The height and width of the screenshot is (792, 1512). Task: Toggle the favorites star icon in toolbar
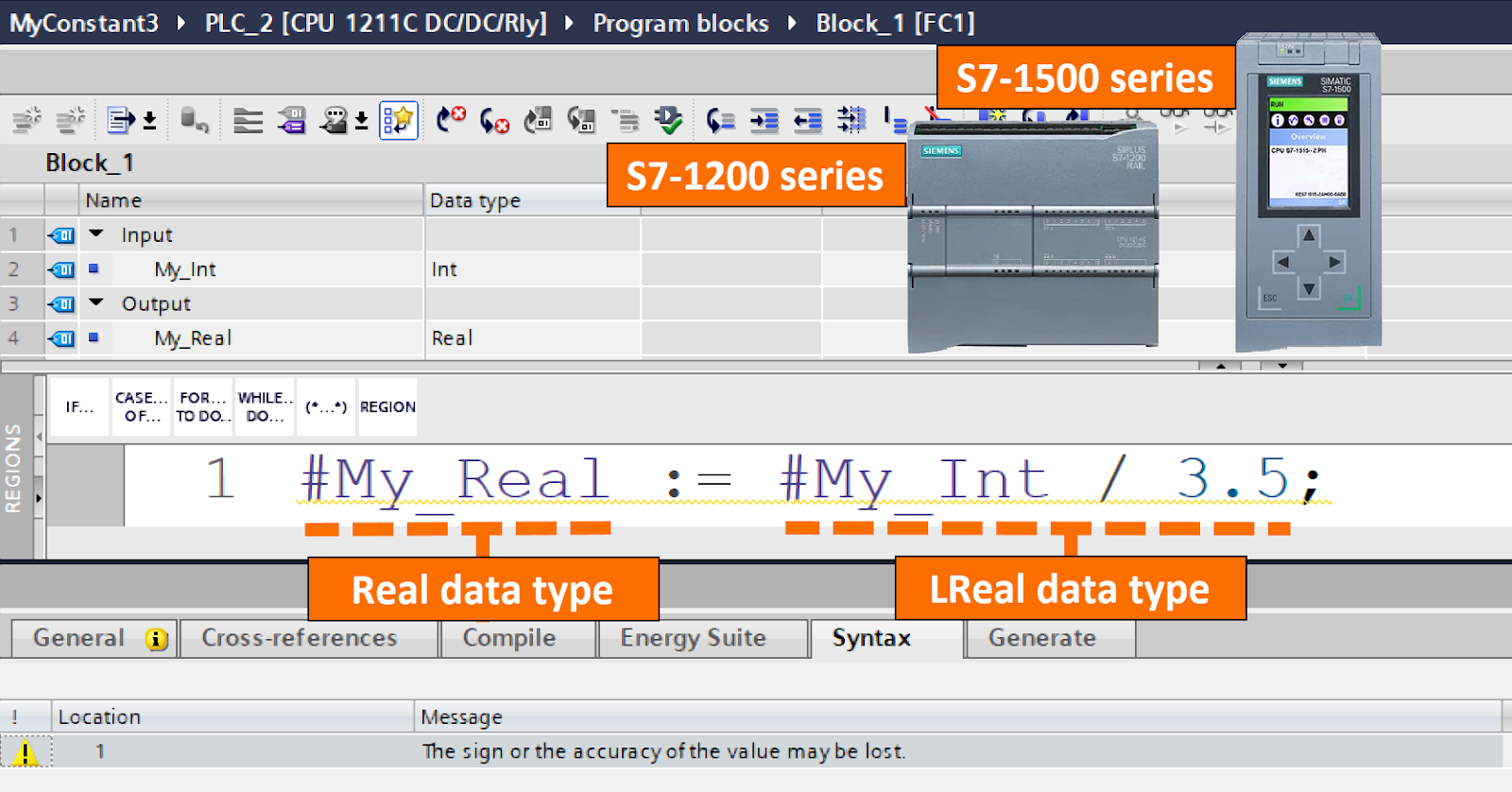[x=398, y=120]
